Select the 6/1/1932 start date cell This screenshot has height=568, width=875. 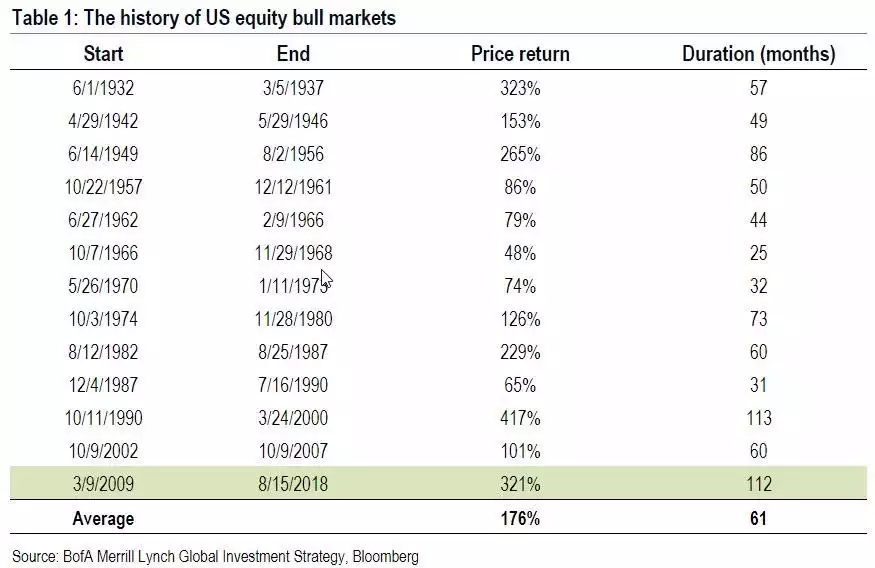tap(103, 88)
